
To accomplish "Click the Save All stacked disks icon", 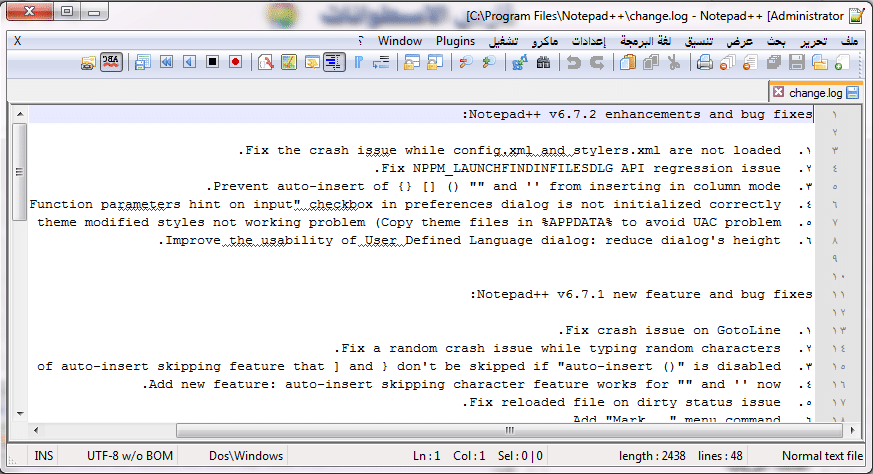I will click(774, 62).
